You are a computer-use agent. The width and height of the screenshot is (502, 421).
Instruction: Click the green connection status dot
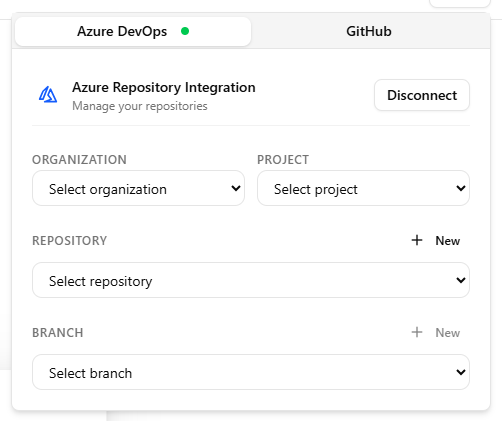(185, 31)
